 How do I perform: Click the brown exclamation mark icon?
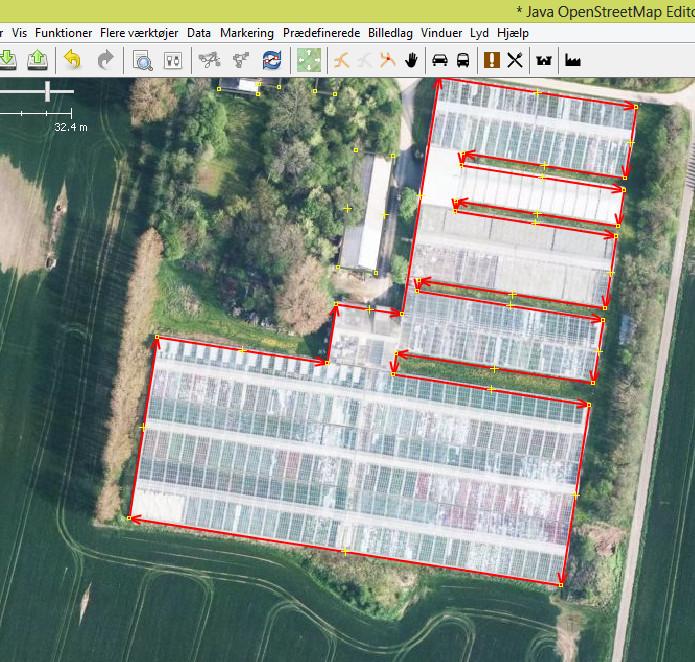pos(492,60)
